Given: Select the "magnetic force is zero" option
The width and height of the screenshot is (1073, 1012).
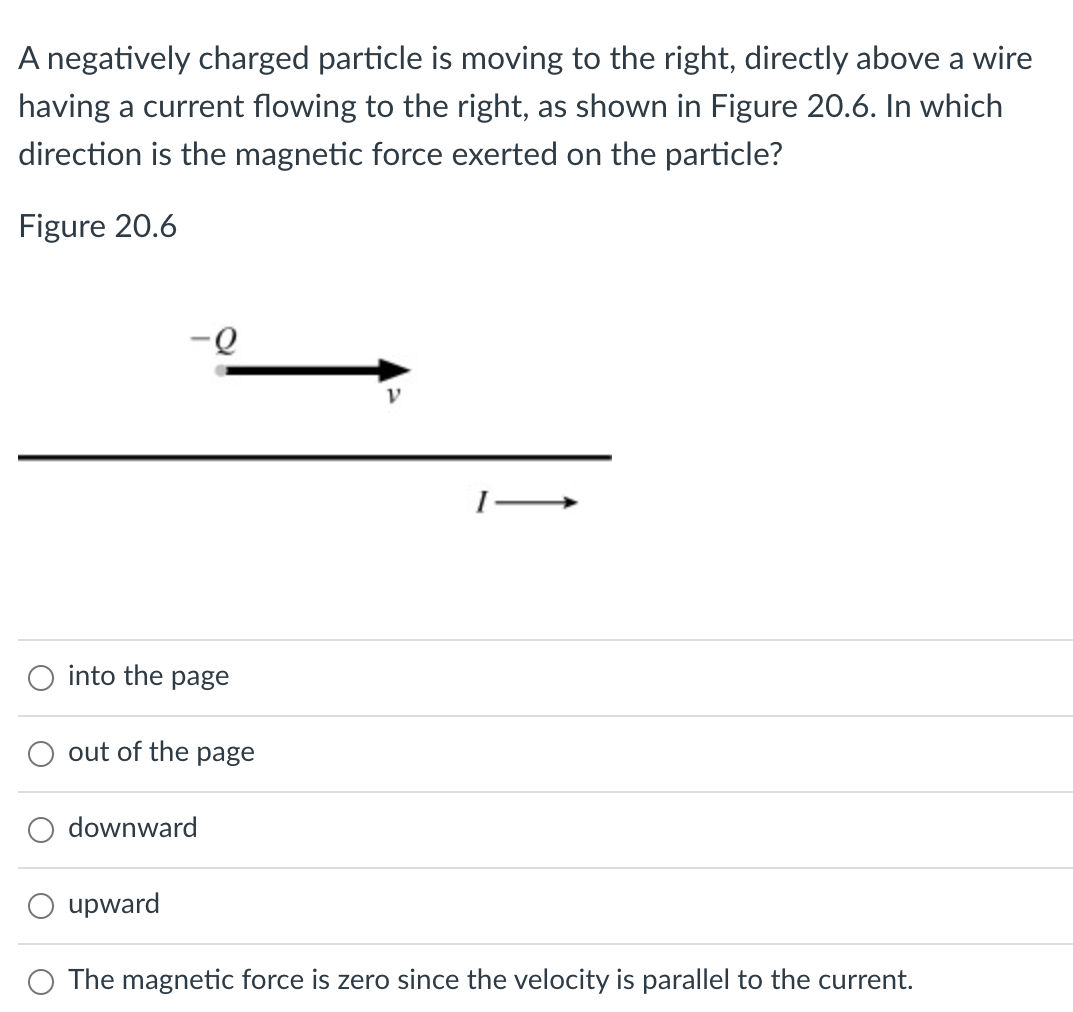Looking at the screenshot, I should [x=40, y=981].
